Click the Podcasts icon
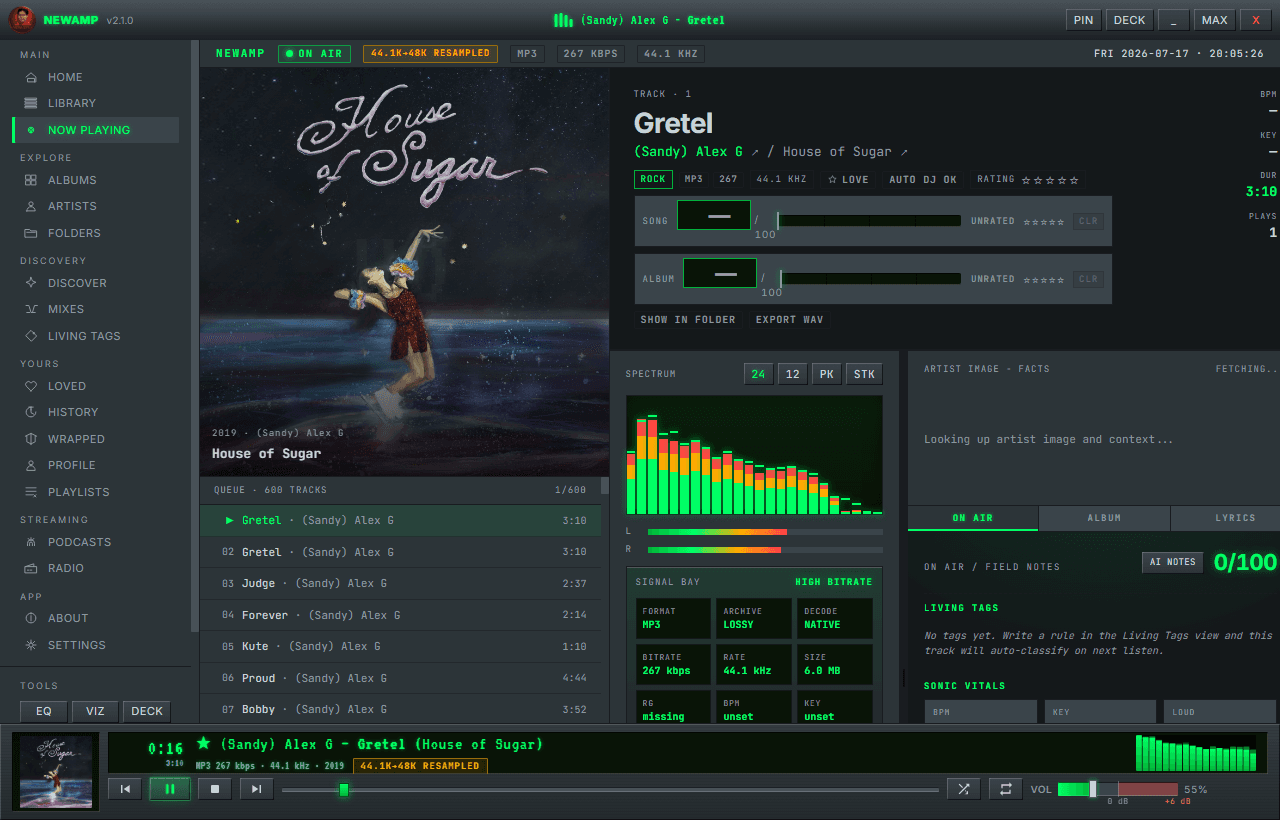This screenshot has height=820, width=1280. (x=31, y=542)
